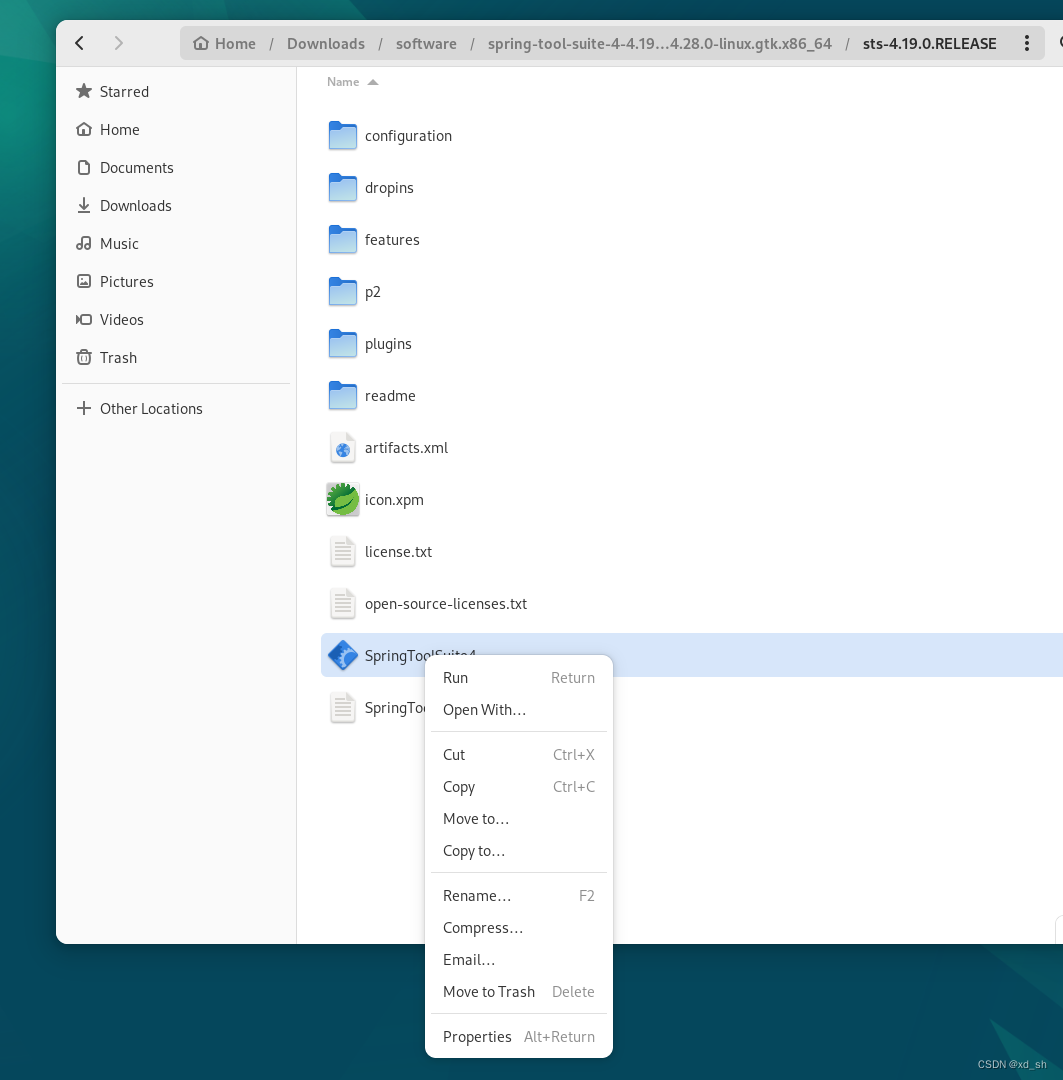
Task: Click the Home icon in the path bar
Action: (x=200, y=43)
